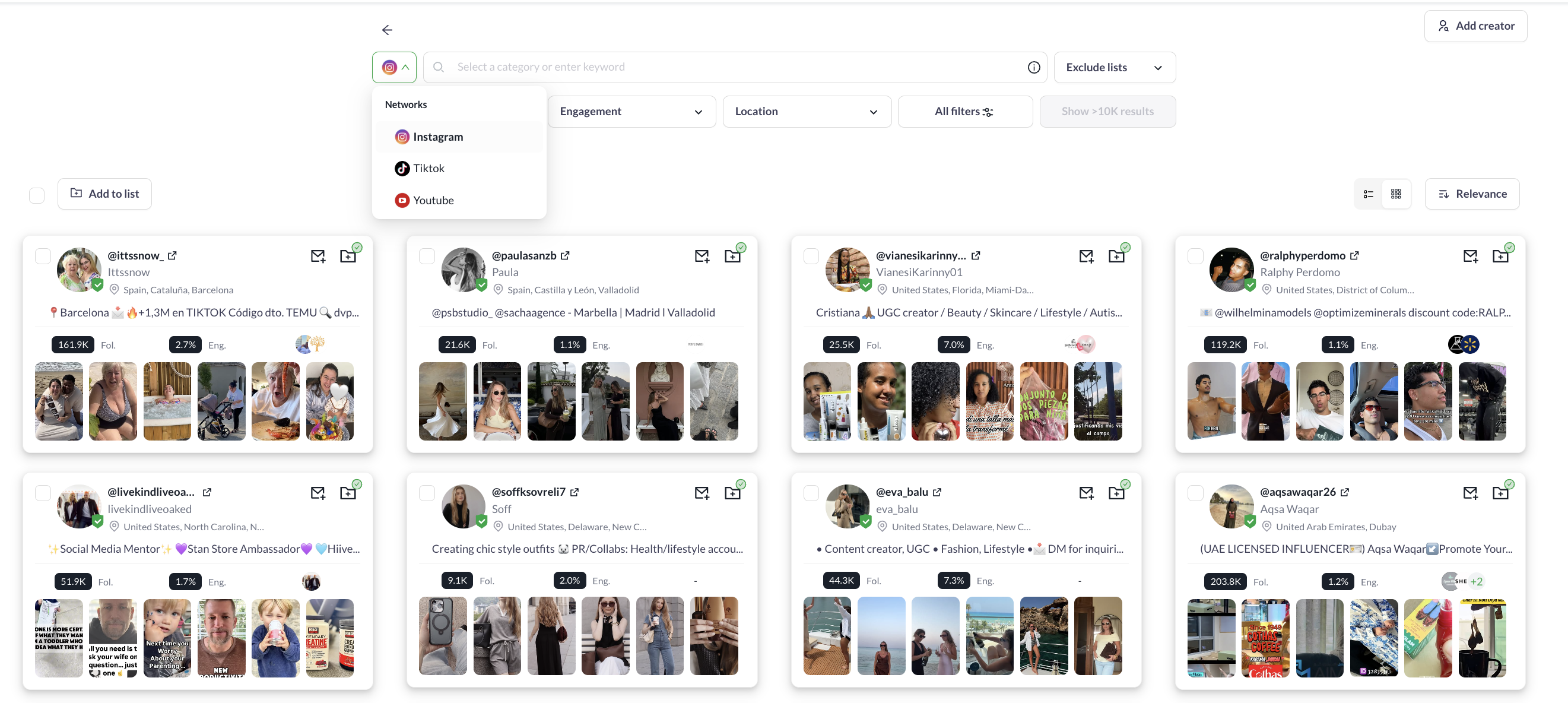Check the @ralphyperdomo card checkbox
Screen dimensions: 1568x703
[x=1195, y=256]
